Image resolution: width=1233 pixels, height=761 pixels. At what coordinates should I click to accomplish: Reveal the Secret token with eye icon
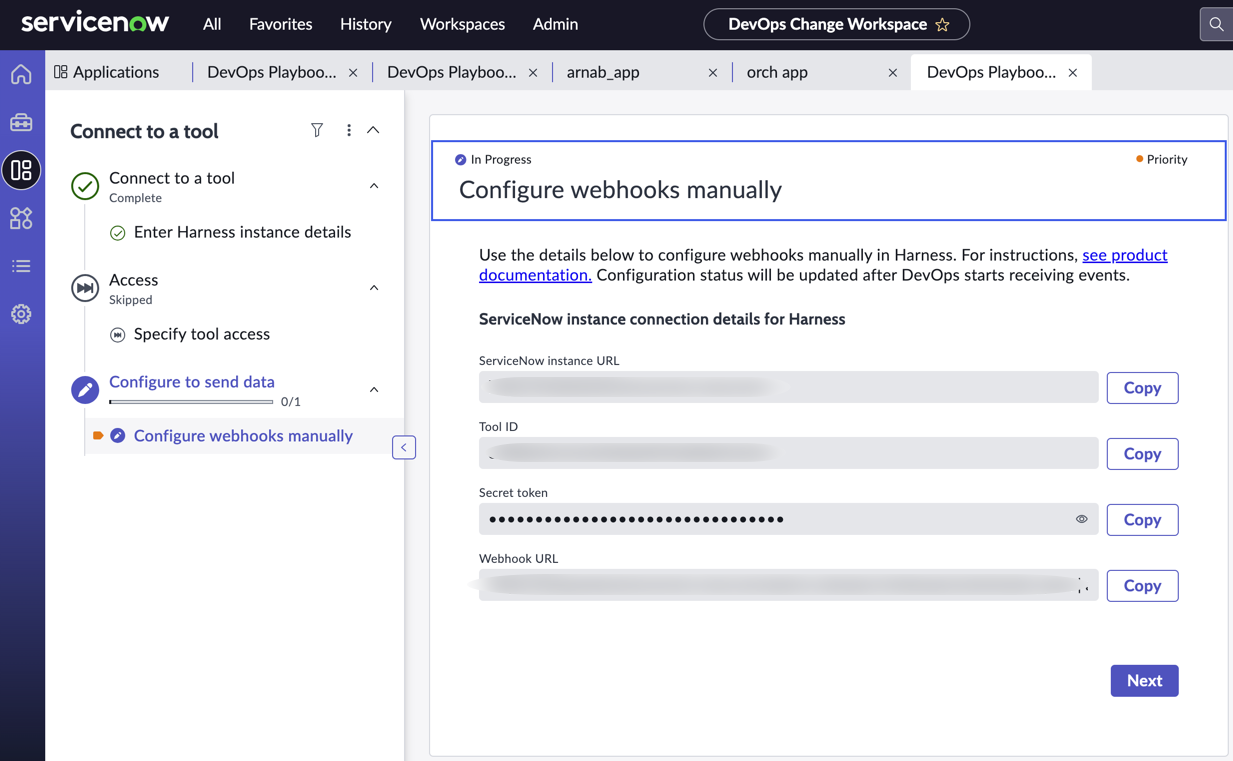[1081, 519]
